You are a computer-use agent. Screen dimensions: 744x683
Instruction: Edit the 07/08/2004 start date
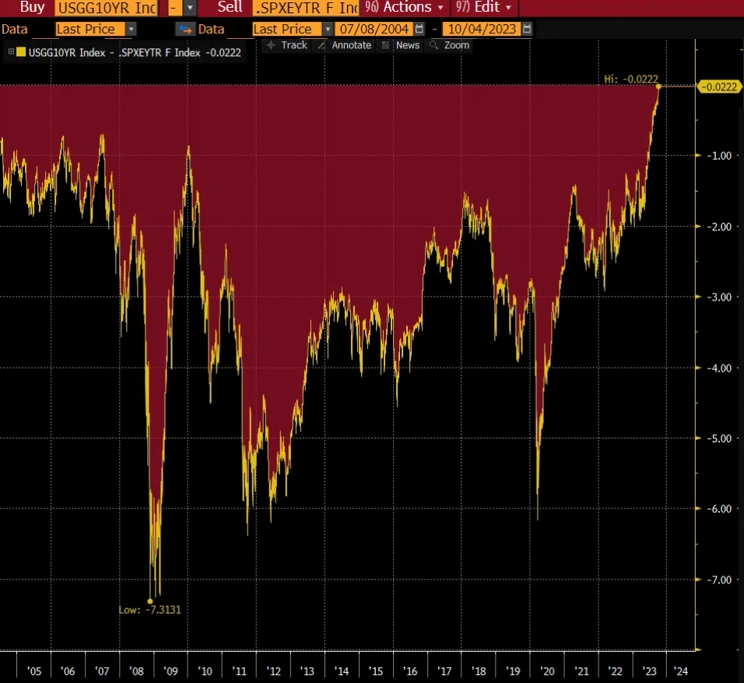(x=374, y=29)
